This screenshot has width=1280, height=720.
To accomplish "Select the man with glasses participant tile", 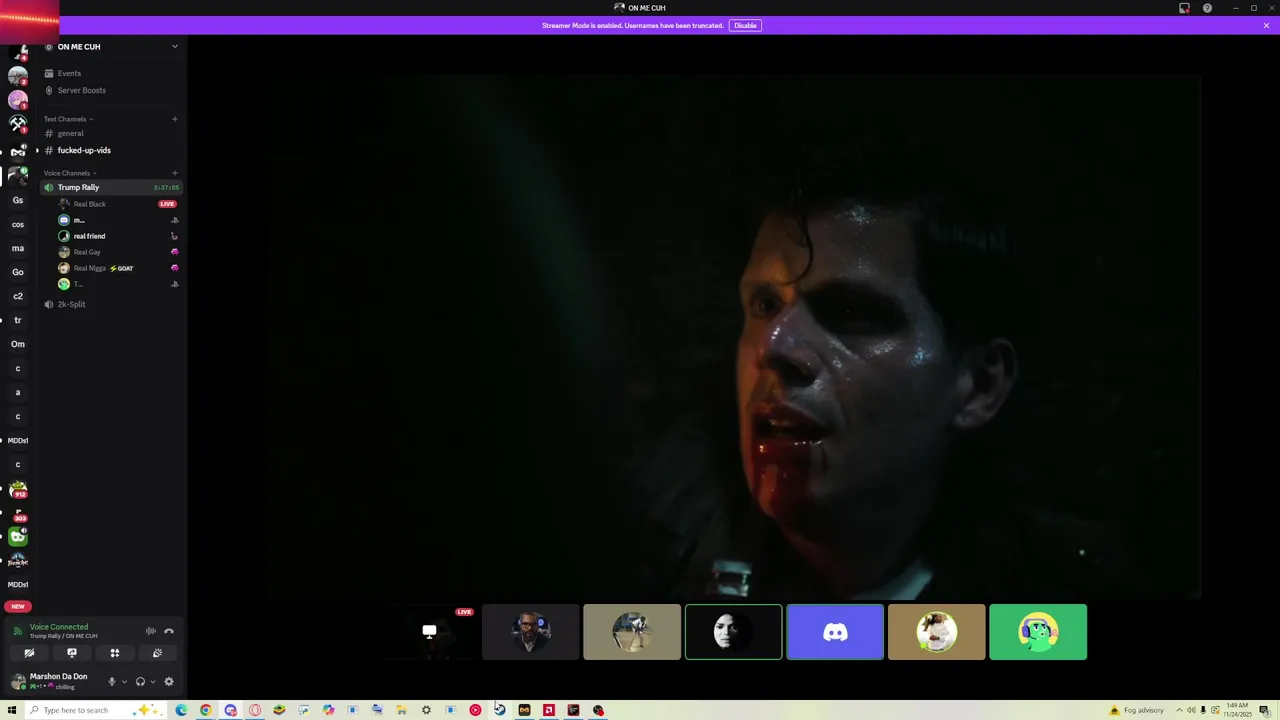I will click(530, 632).
